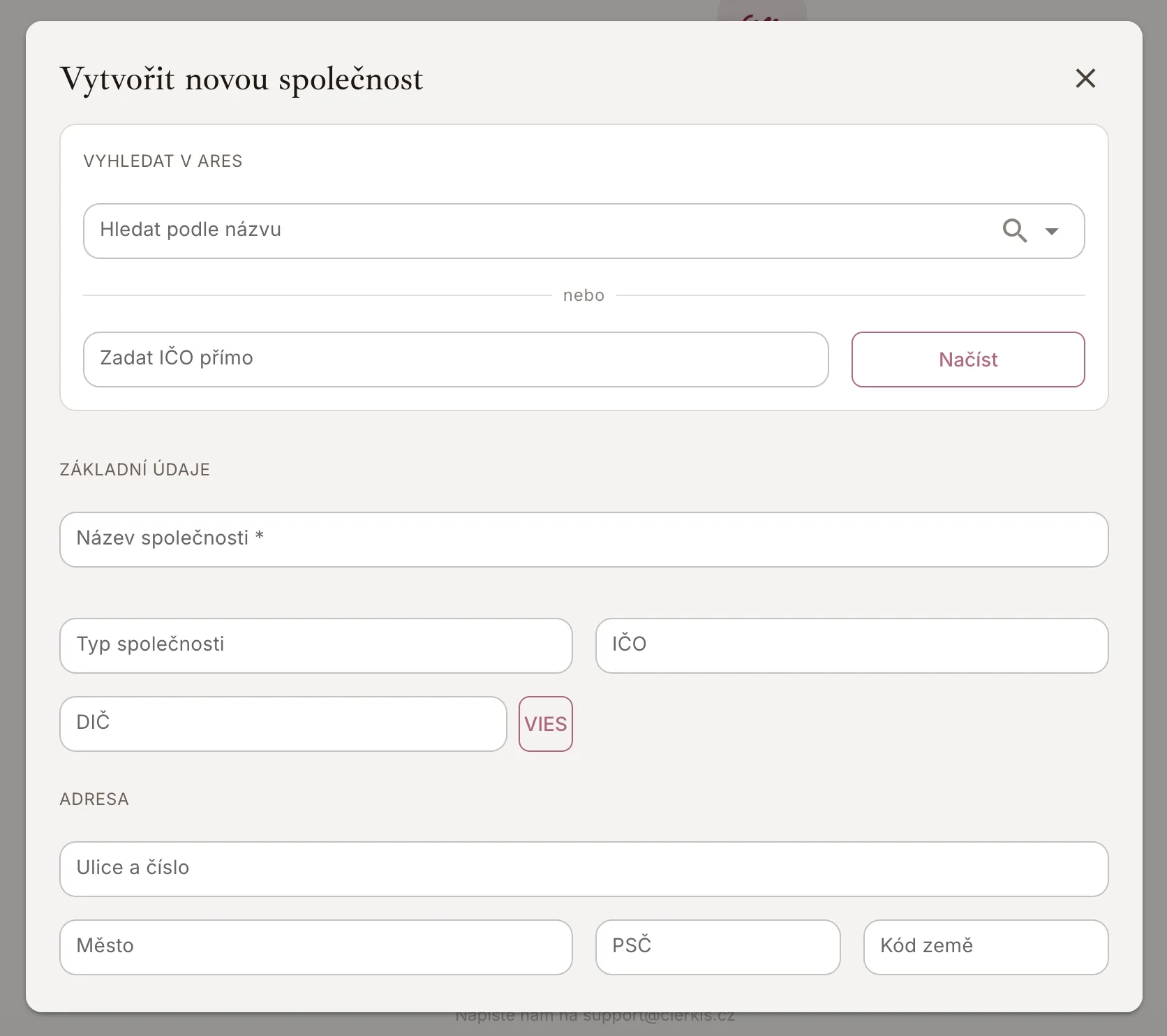Click the Ulice a číslo field

pyautogui.click(x=583, y=869)
